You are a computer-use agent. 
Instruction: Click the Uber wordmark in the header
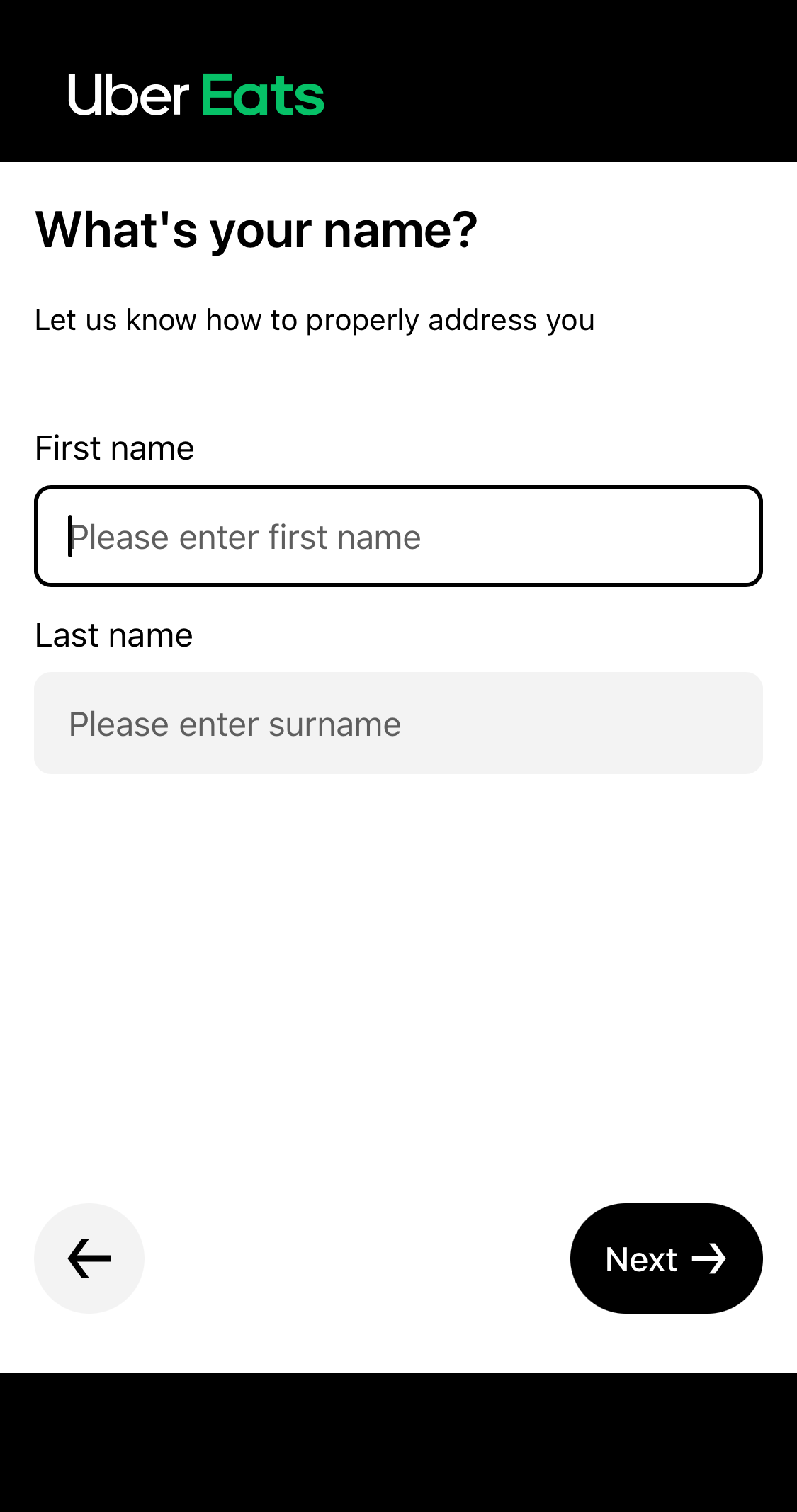(124, 93)
